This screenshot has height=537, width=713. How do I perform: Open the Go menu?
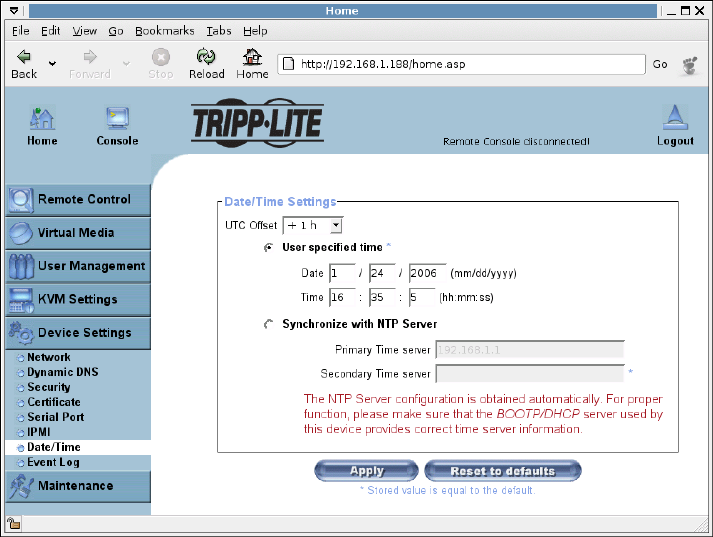coord(115,31)
